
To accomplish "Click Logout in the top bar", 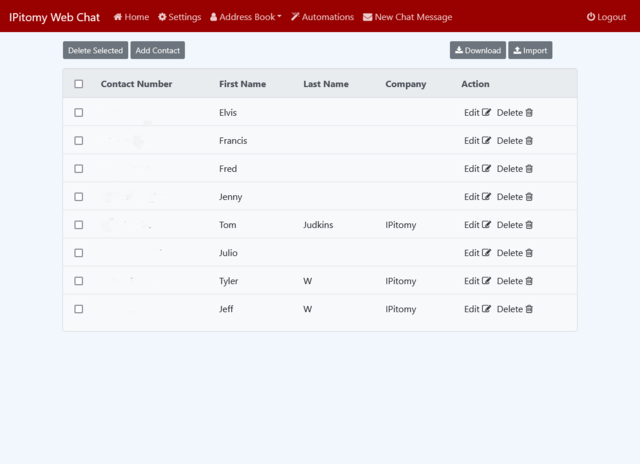I will 606,17.
